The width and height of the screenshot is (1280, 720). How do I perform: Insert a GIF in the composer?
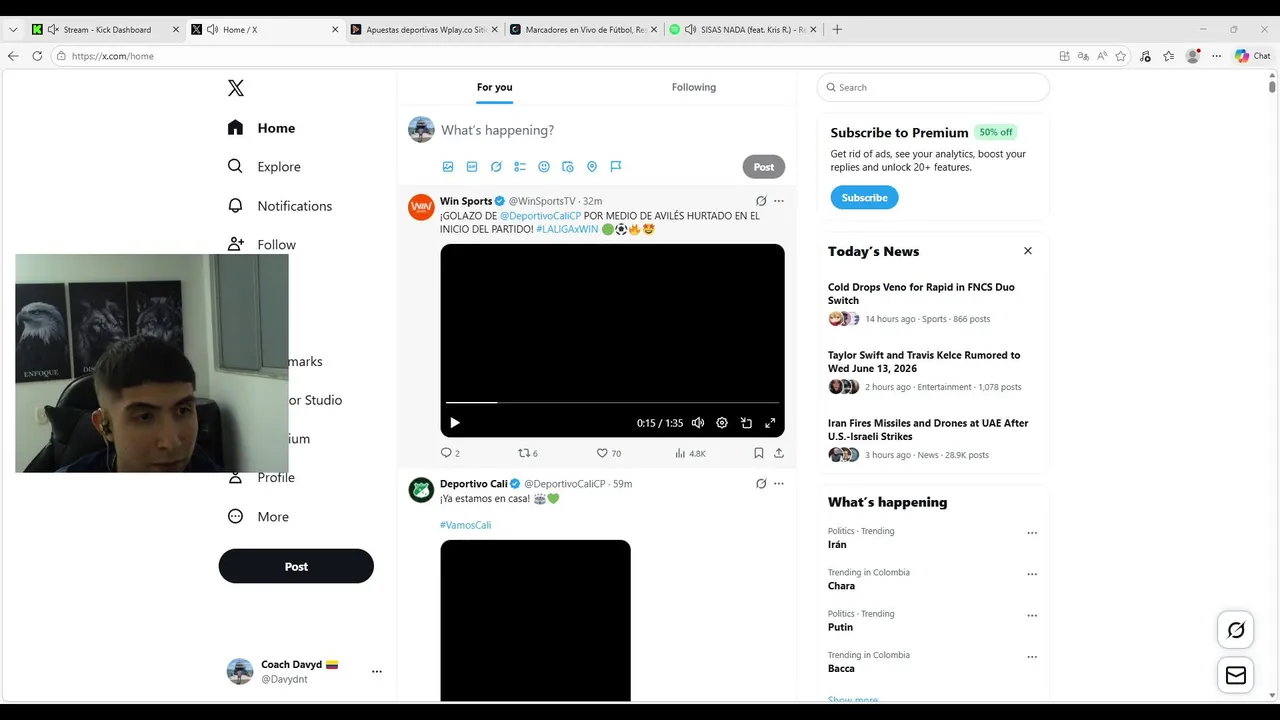pyautogui.click(x=472, y=167)
